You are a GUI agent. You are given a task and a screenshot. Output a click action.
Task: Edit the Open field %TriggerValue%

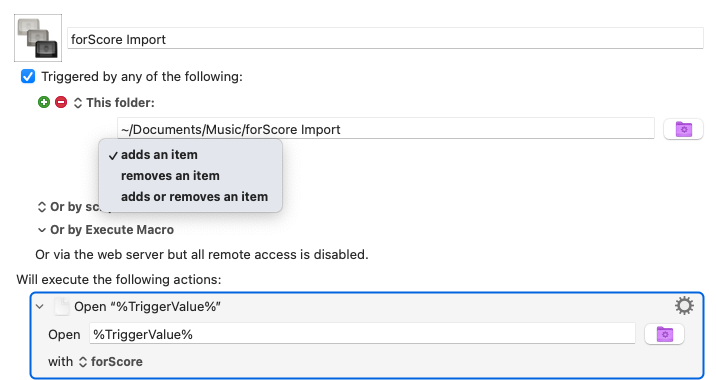tap(362, 334)
